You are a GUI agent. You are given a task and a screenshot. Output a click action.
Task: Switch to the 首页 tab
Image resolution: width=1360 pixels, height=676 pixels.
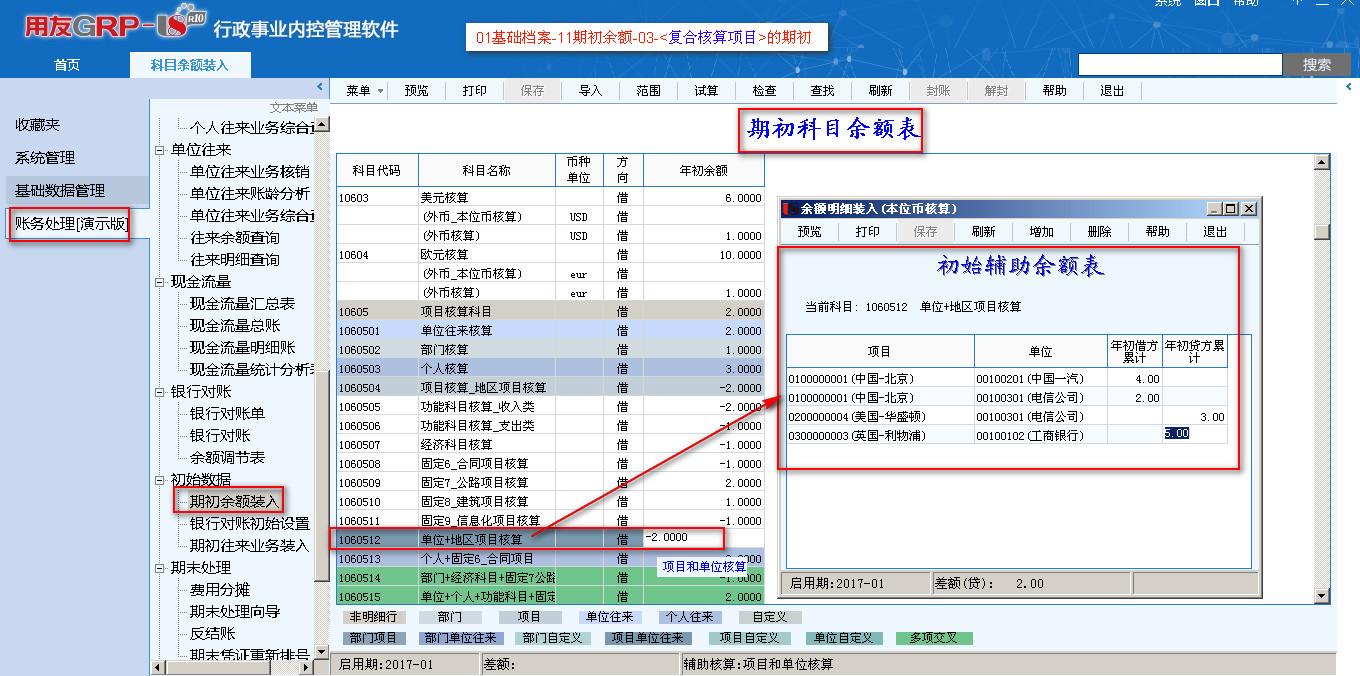(67, 65)
